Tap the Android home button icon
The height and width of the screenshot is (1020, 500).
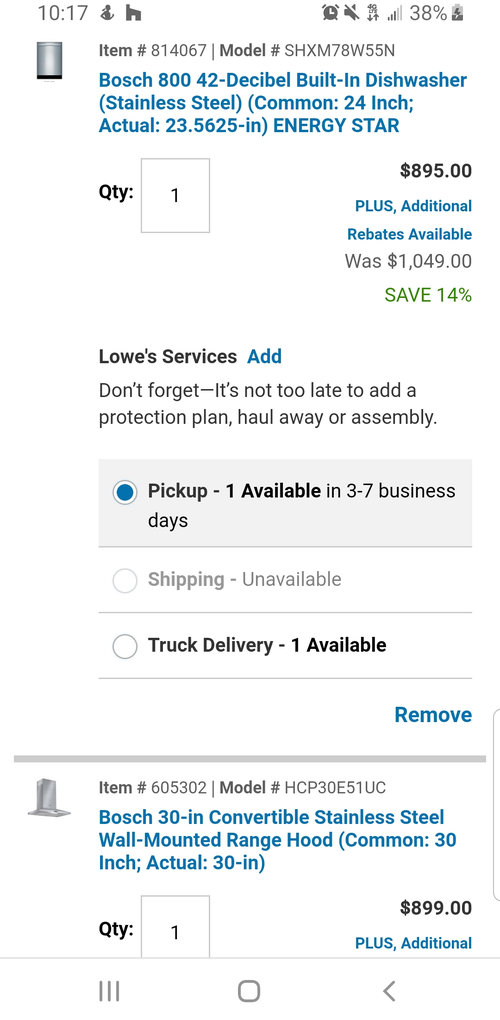coord(249,991)
